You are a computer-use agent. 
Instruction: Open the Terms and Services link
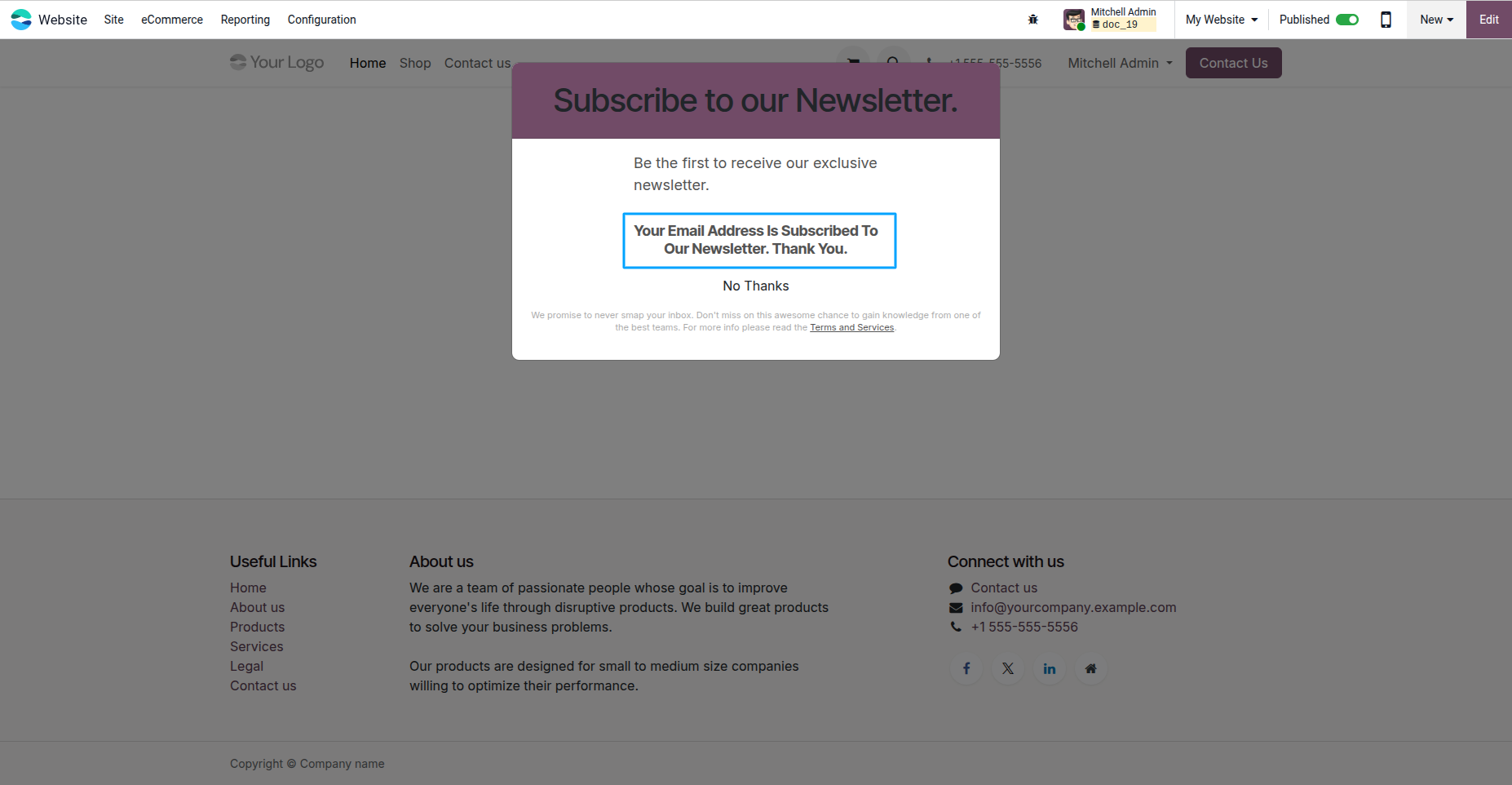(851, 327)
